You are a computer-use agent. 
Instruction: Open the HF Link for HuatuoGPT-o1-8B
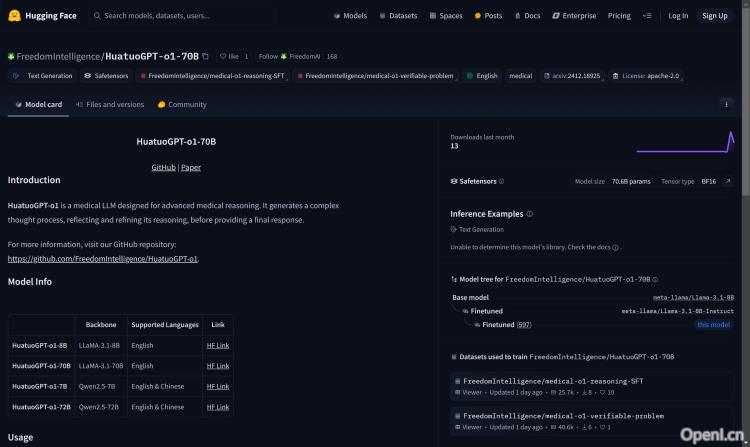[217, 345]
